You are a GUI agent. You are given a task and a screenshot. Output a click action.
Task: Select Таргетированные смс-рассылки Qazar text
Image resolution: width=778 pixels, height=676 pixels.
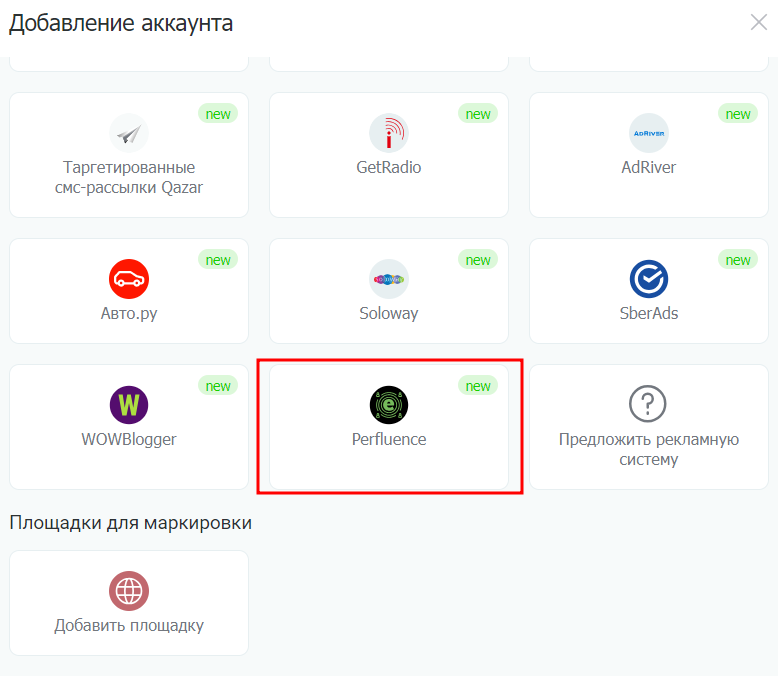tap(129, 177)
